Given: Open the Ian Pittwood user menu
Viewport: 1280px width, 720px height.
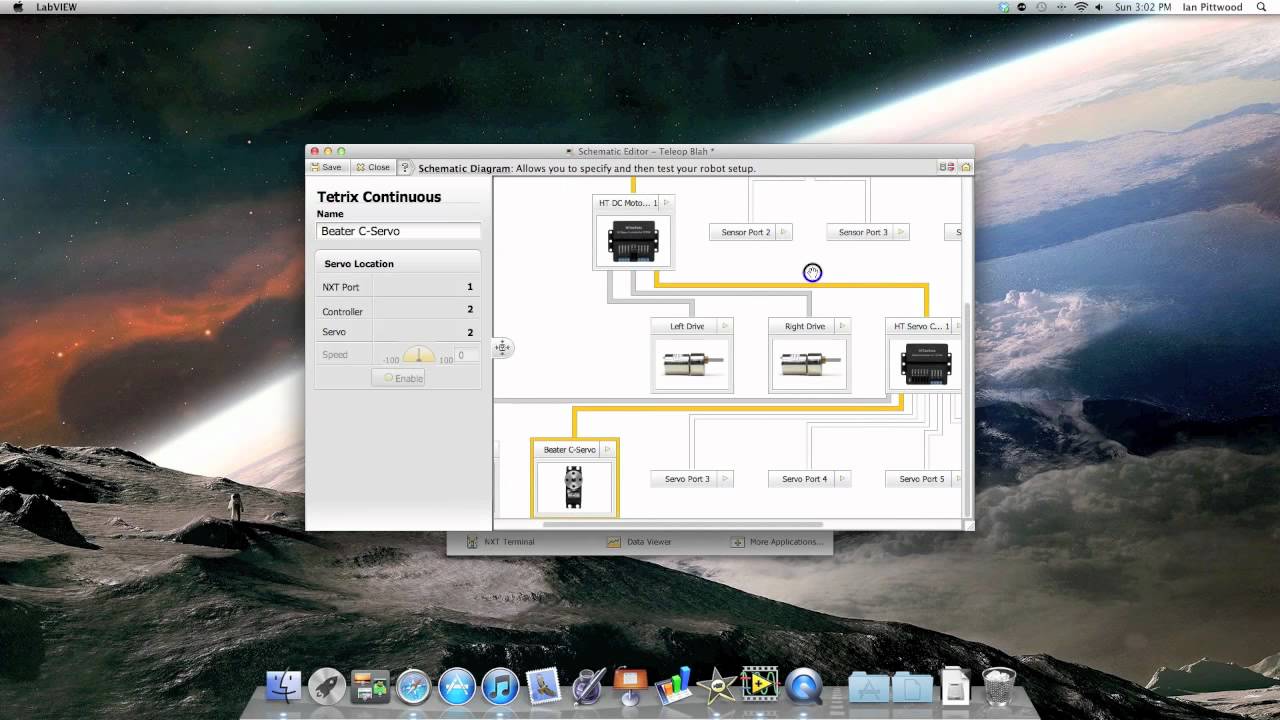Looking at the screenshot, I should [1213, 7].
